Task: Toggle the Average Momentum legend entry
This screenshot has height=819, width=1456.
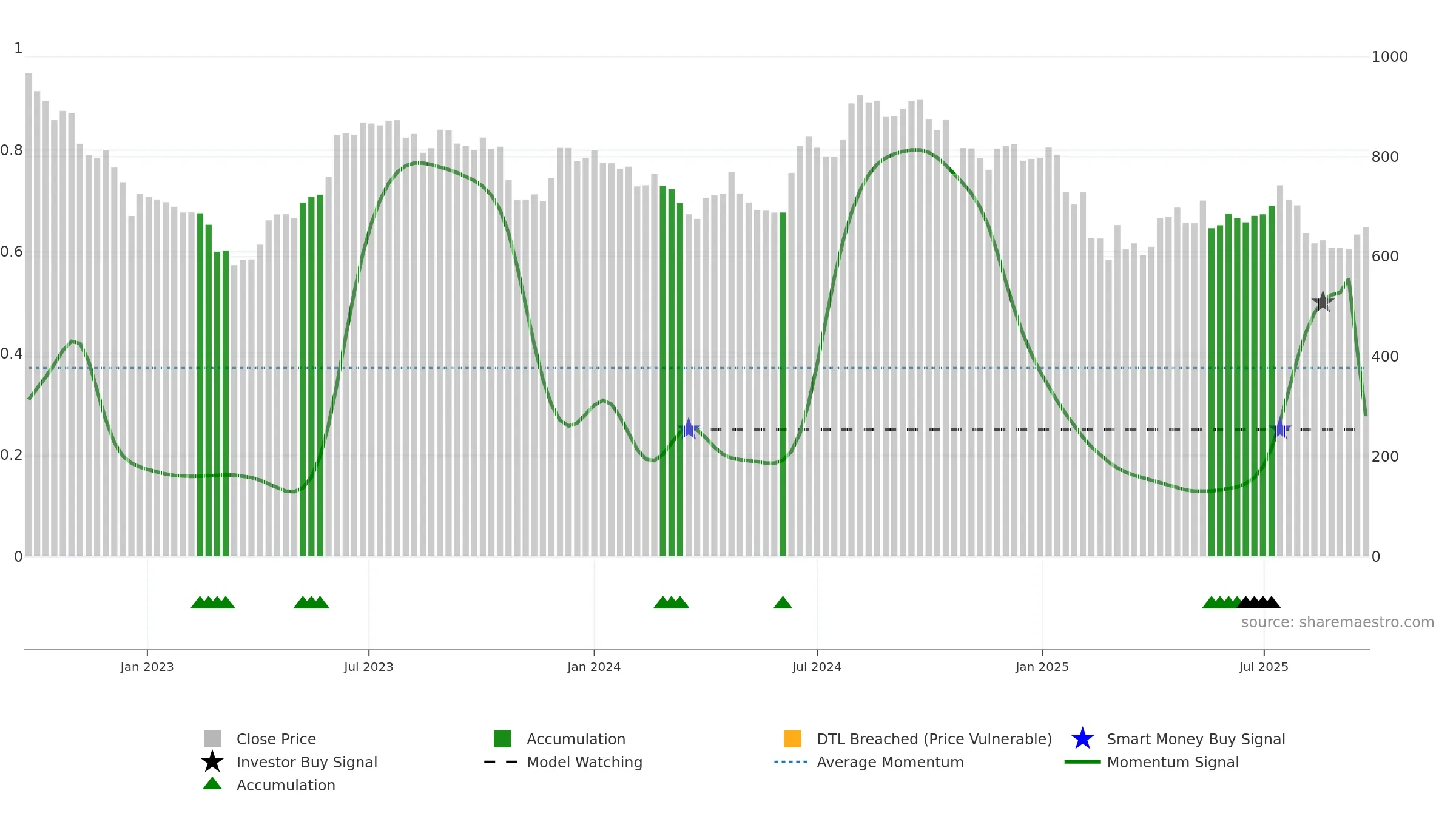Action: pos(869,762)
